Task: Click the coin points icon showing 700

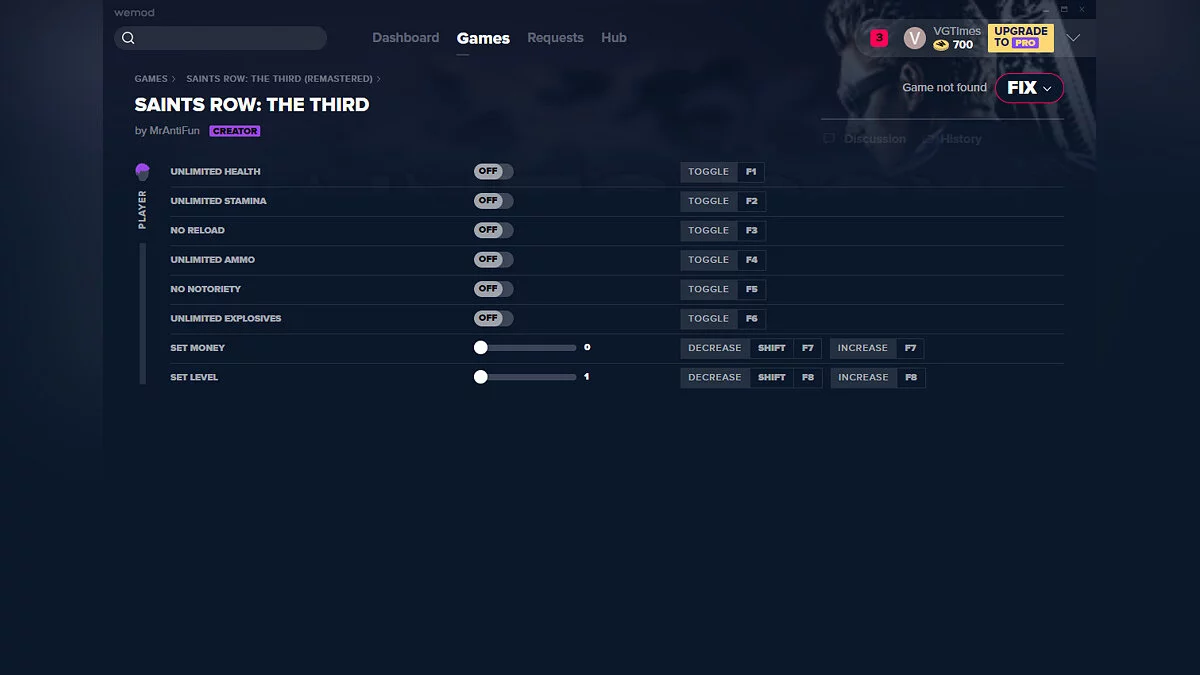Action: 940,45
